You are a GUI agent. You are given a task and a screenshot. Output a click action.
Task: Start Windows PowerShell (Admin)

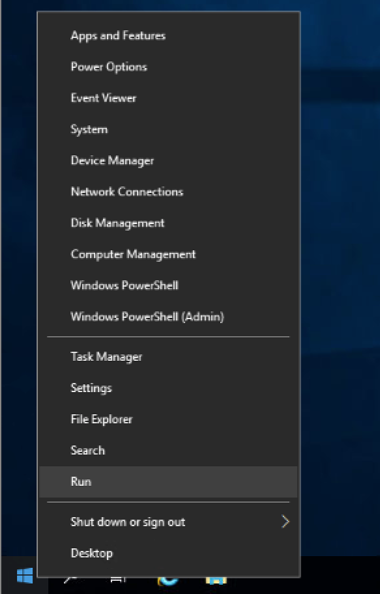(x=168, y=316)
